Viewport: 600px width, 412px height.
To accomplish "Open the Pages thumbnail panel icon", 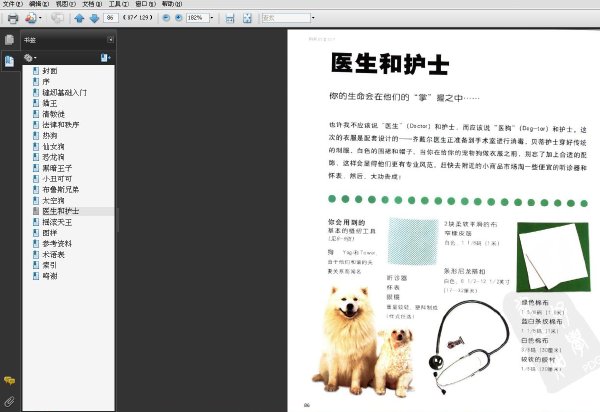I will 9,40.
